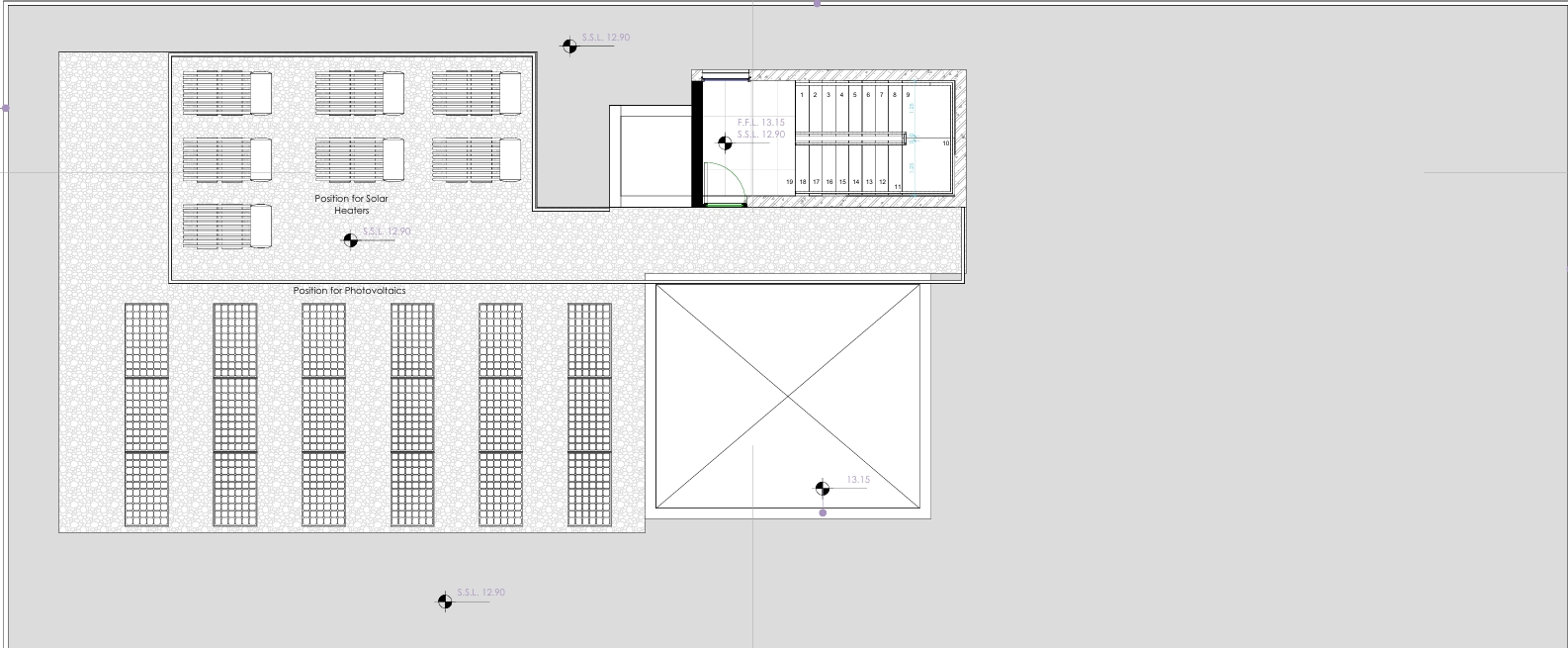The image size is (1568, 648).
Task: Select the level marker symbol on the stair landing
Action: (x=725, y=143)
